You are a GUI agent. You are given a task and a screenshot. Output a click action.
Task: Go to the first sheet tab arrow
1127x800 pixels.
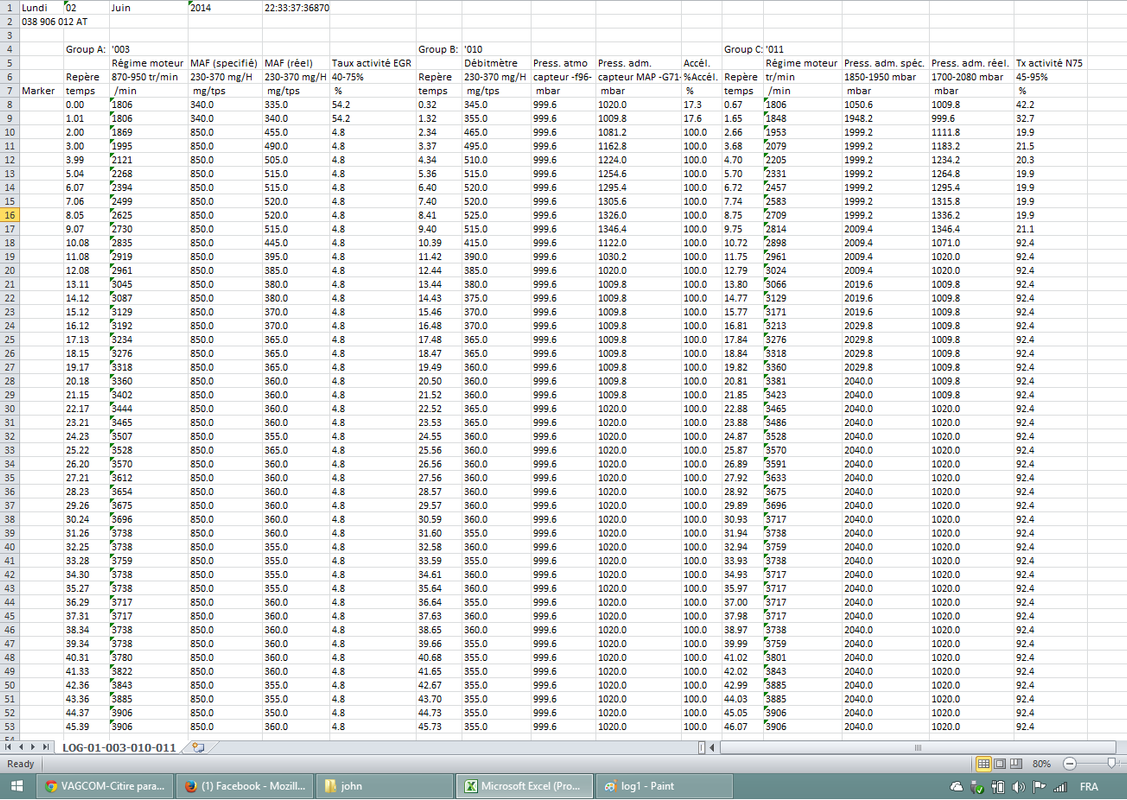click(x=8, y=748)
